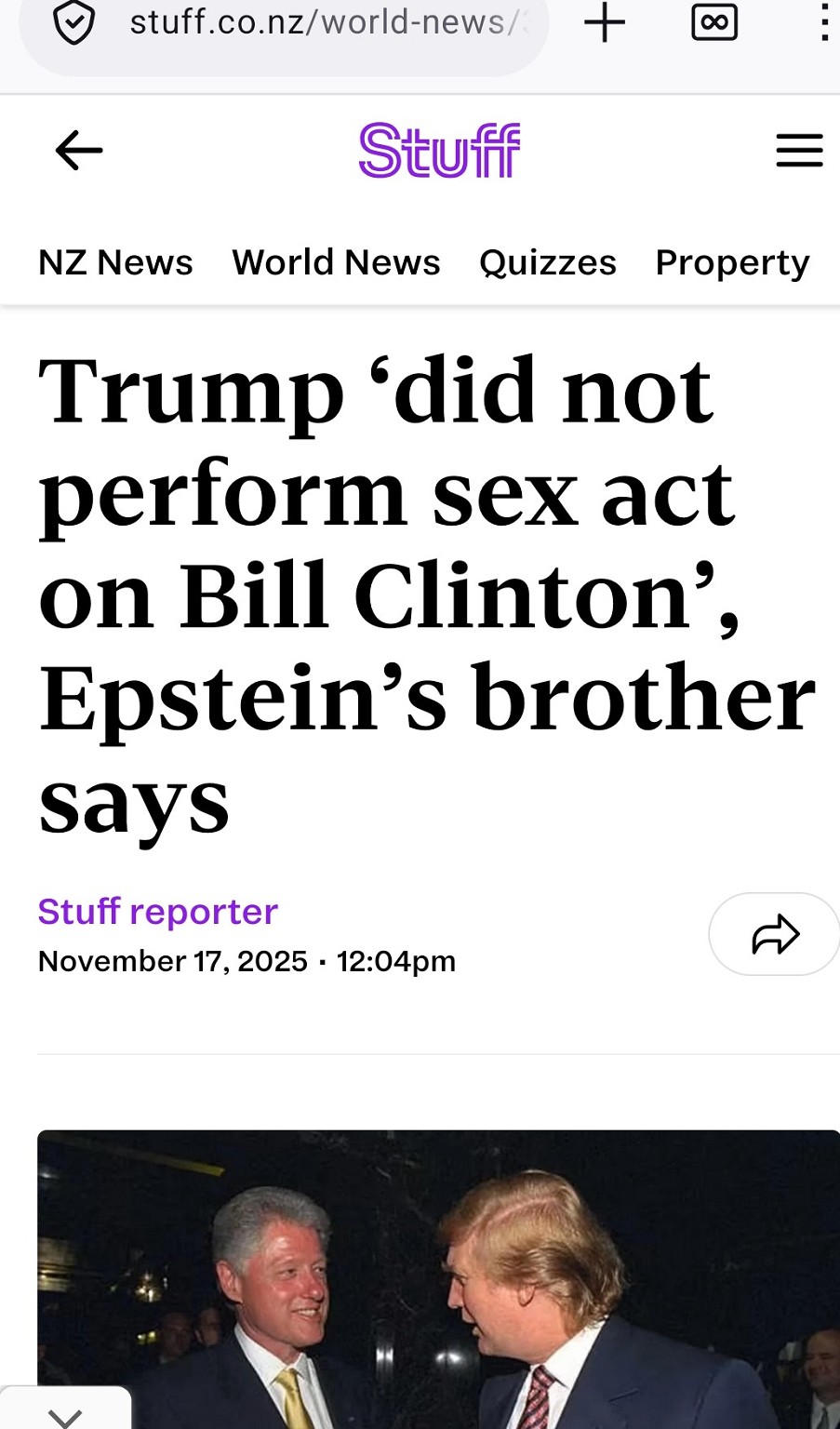Focus the stuff.co.nz address bar

326,23
